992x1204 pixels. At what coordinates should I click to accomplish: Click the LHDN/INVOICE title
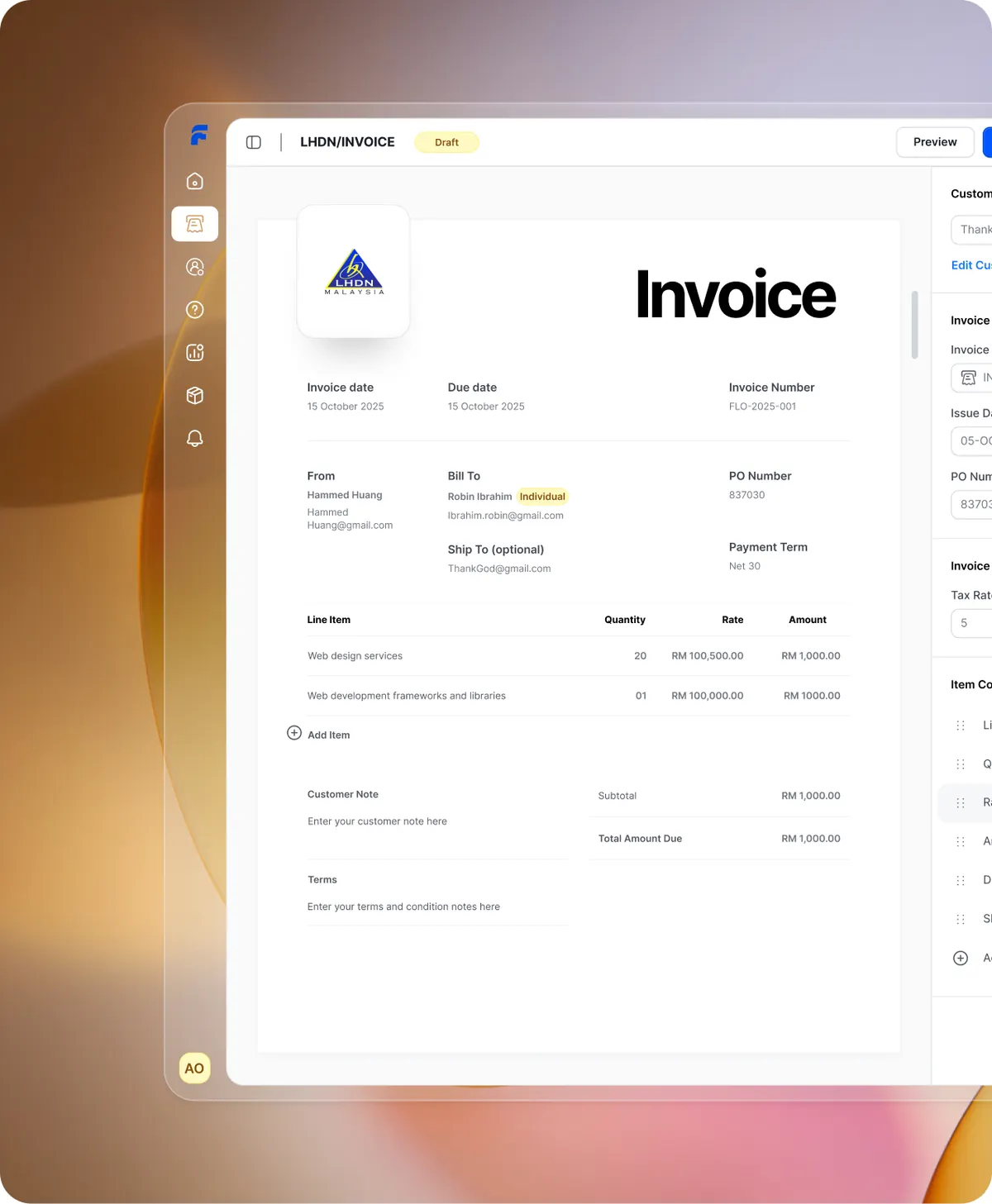click(x=347, y=142)
